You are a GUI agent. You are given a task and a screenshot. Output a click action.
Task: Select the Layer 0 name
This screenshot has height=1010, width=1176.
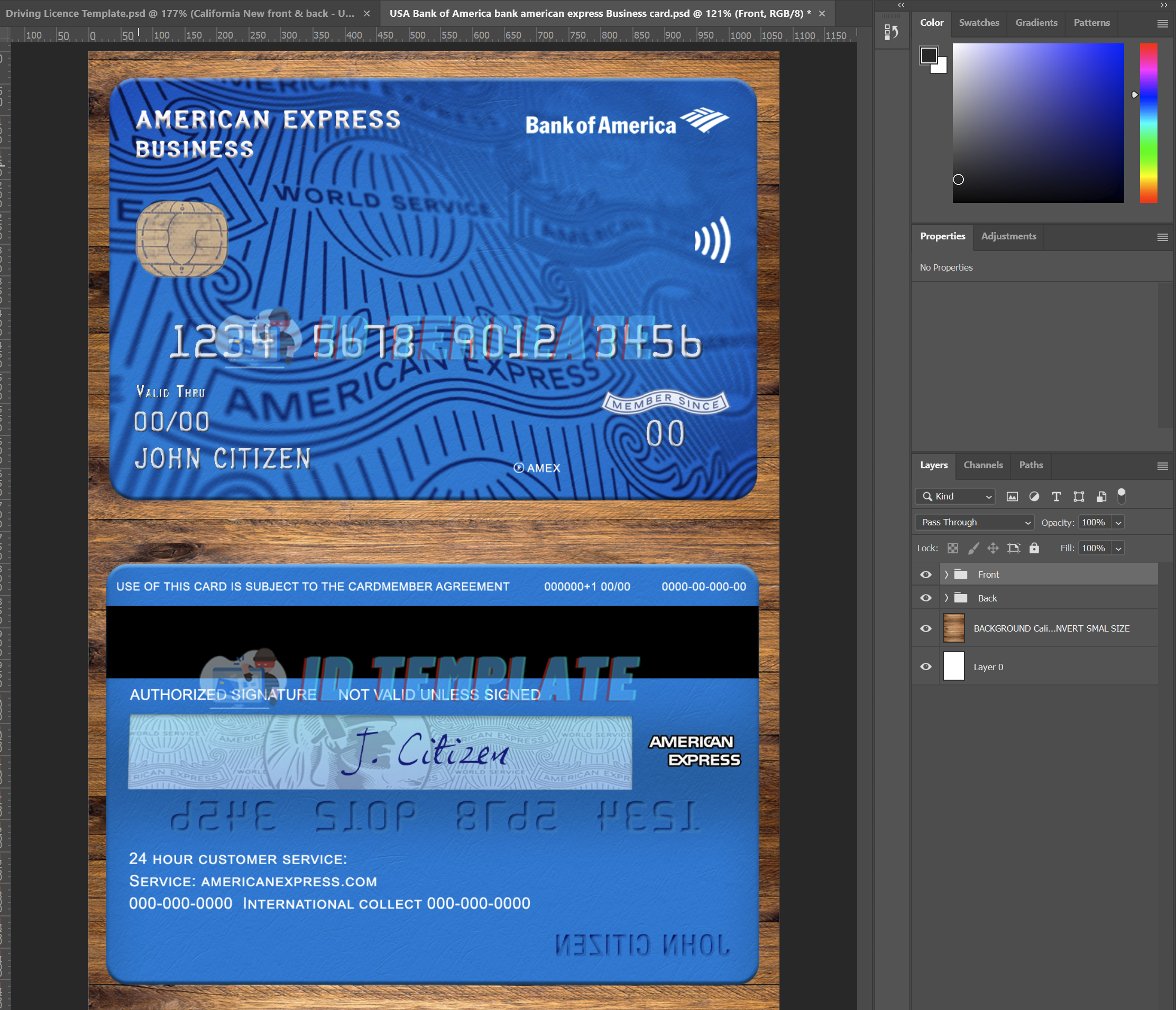(x=988, y=666)
